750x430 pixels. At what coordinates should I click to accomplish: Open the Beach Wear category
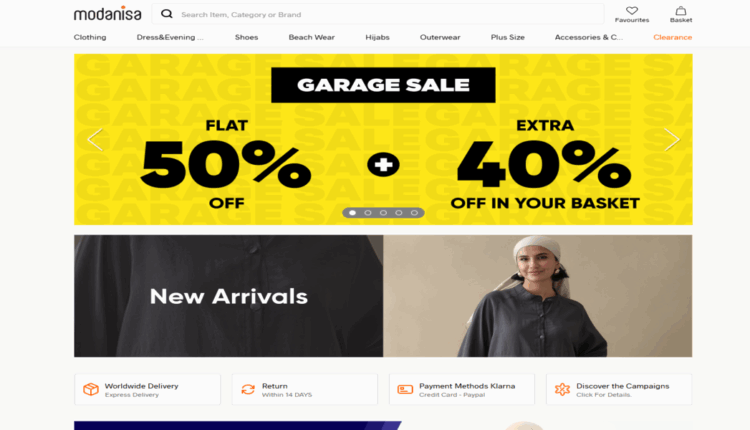coord(311,37)
